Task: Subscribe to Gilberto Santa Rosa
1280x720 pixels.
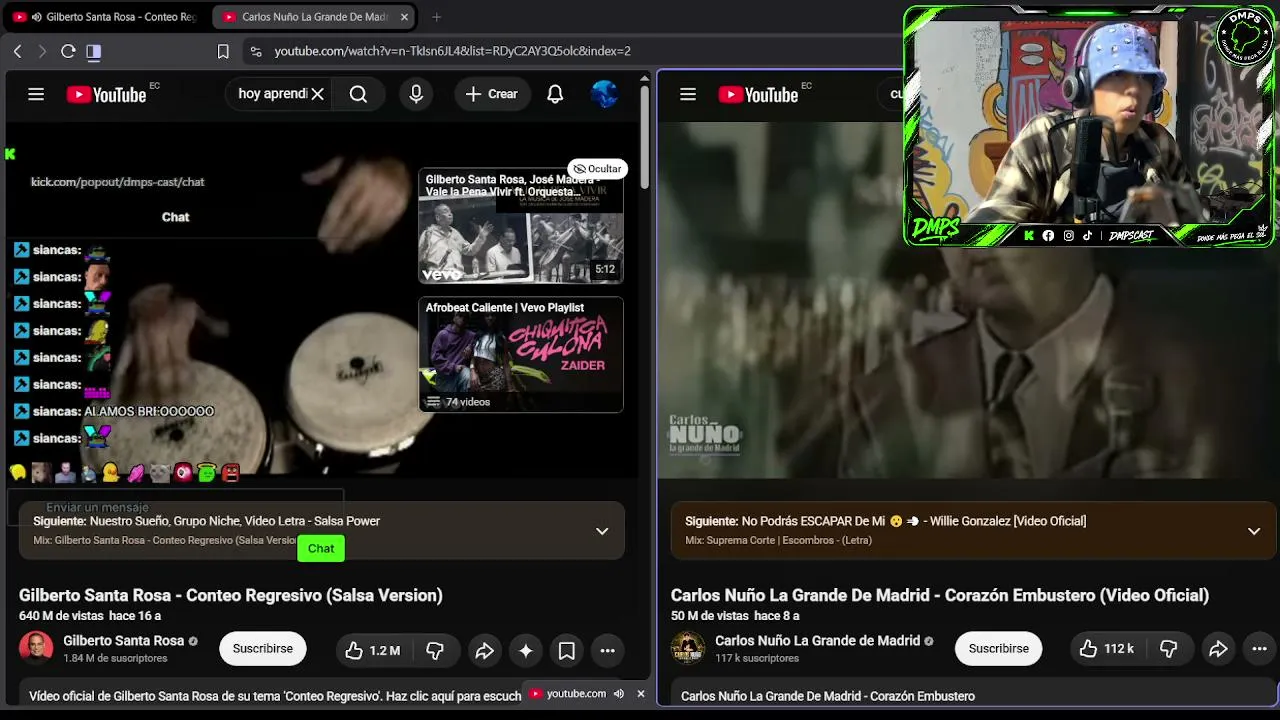Action: [x=263, y=649]
